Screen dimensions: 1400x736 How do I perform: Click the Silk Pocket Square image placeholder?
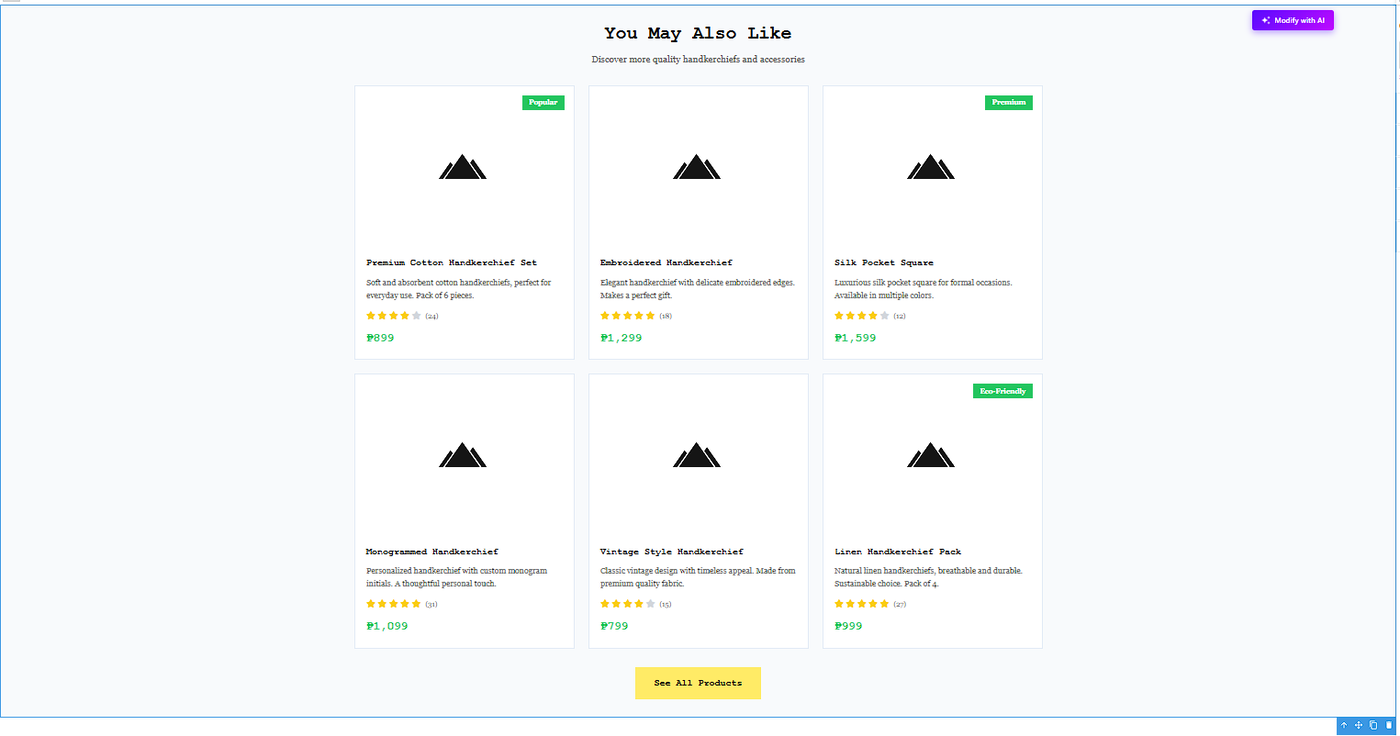click(x=931, y=167)
